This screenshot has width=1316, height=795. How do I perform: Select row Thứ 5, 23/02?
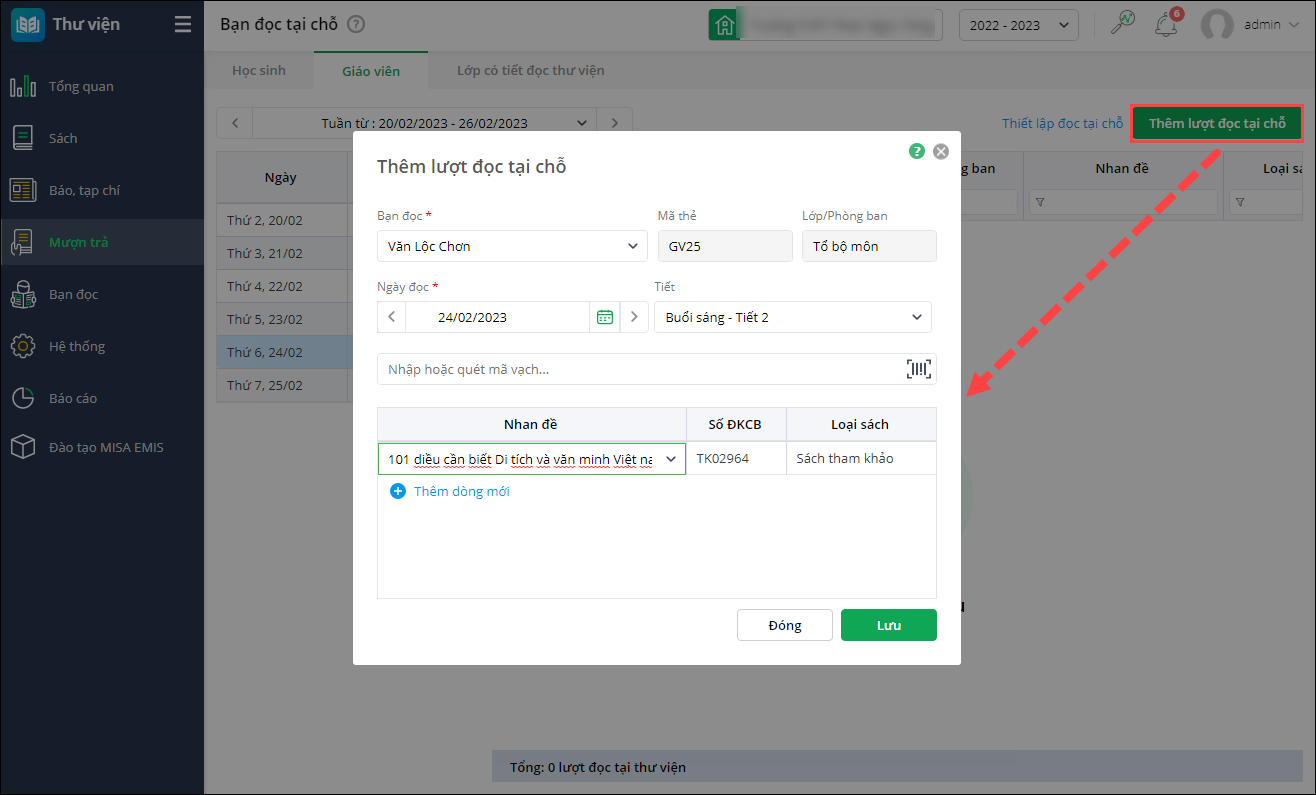click(281, 319)
